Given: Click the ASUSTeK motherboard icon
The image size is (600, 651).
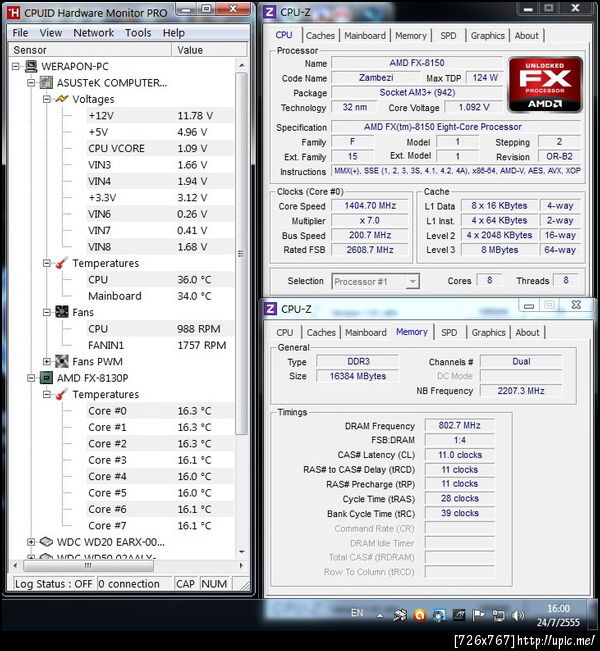Looking at the screenshot, I should pyautogui.click(x=47, y=83).
